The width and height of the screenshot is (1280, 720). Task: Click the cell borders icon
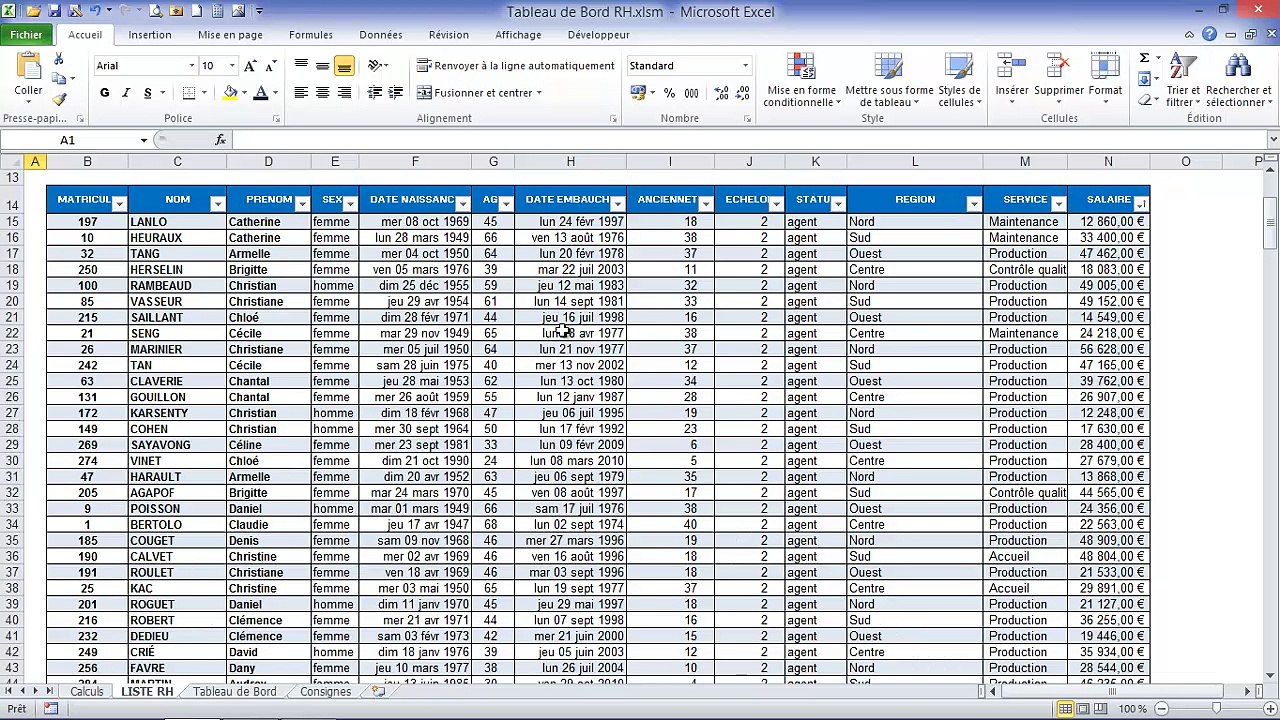(188, 93)
